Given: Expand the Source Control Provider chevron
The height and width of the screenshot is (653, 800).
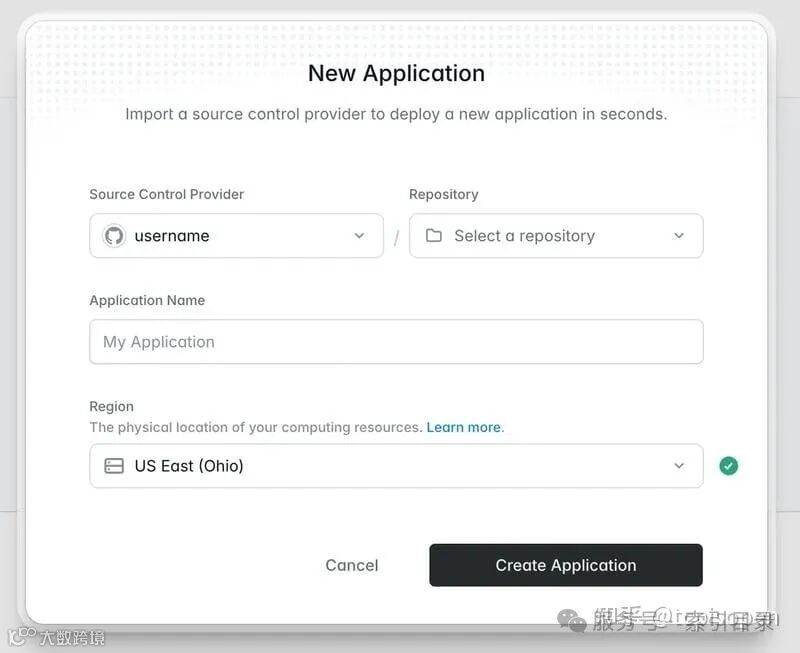Looking at the screenshot, I should coord(359,236).
